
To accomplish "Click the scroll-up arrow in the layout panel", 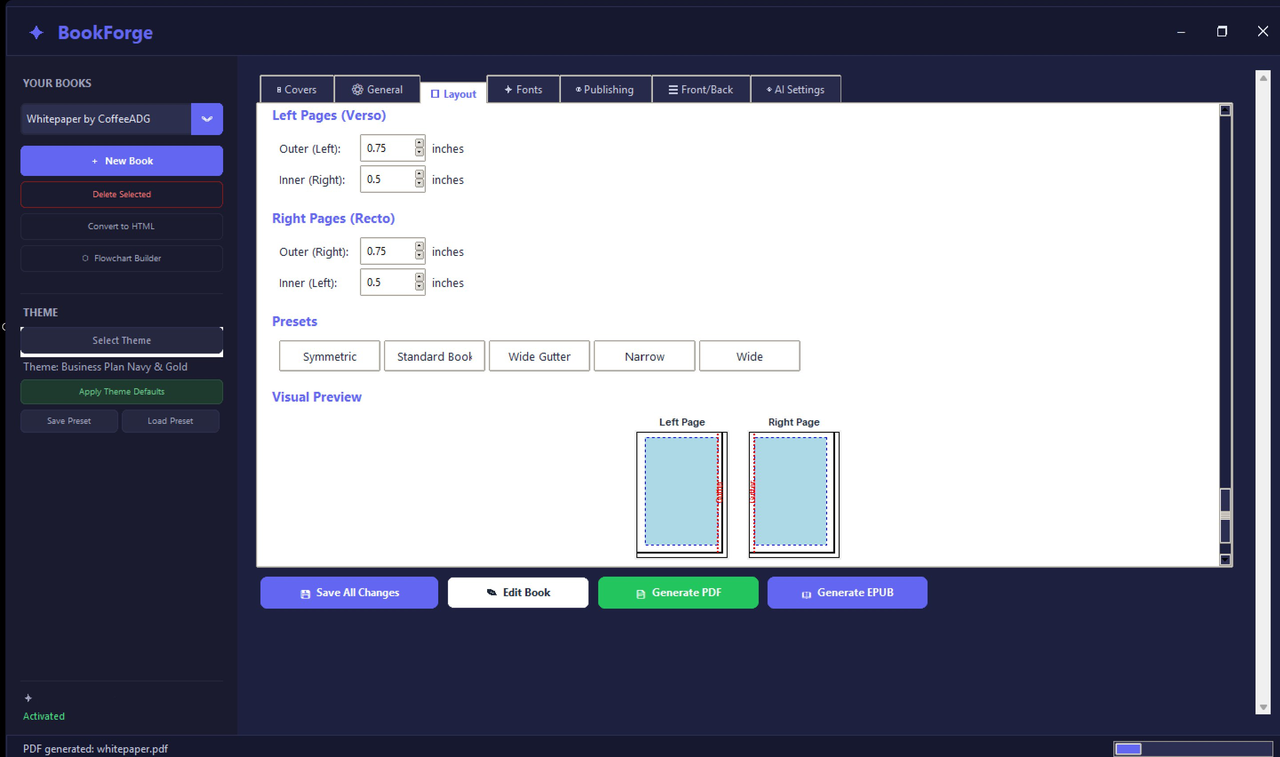I will pyautogui.click(x=1225, y=110).
